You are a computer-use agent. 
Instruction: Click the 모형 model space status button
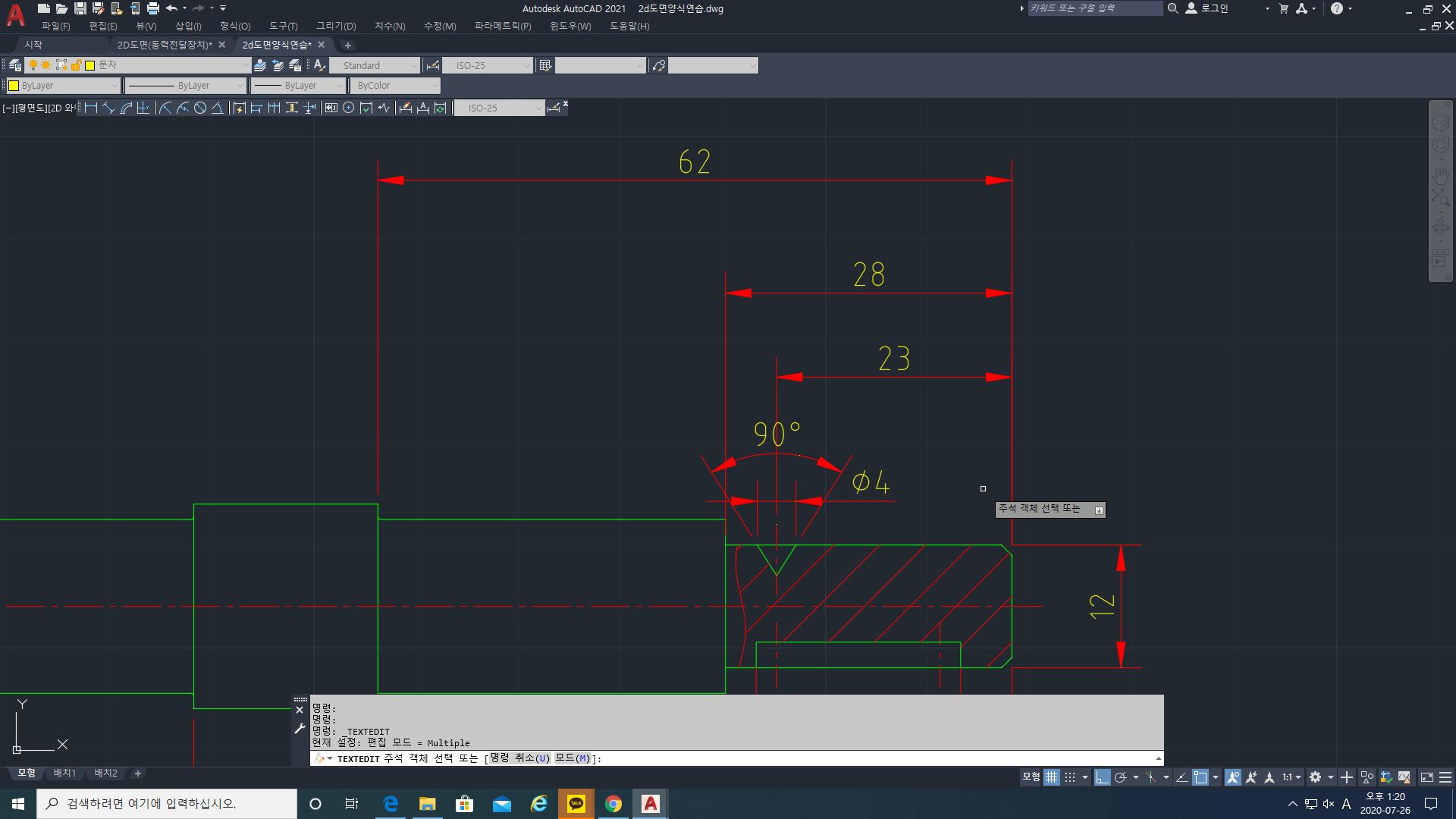(x=1031, y=777)
